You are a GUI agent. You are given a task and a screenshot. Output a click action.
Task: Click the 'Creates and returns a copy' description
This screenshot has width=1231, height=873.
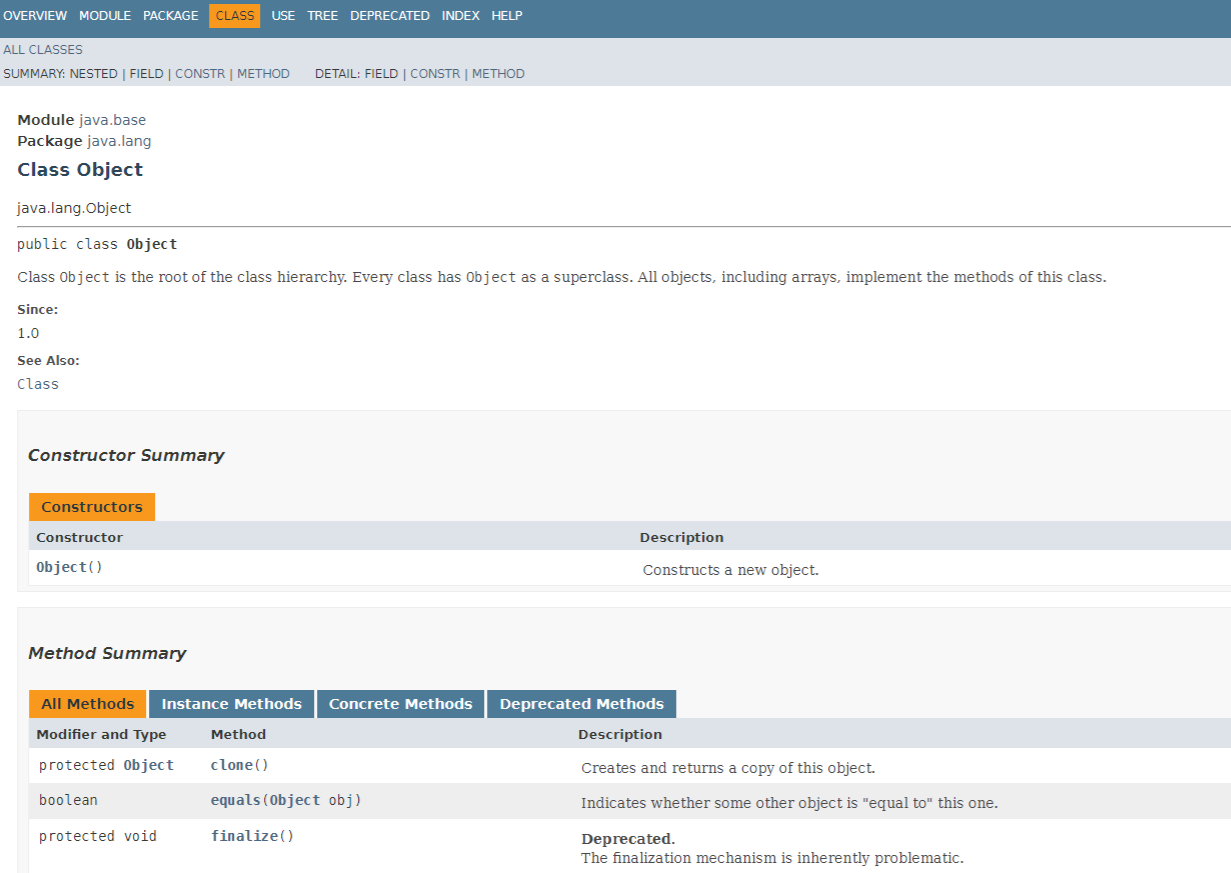(x=728, y=768)
